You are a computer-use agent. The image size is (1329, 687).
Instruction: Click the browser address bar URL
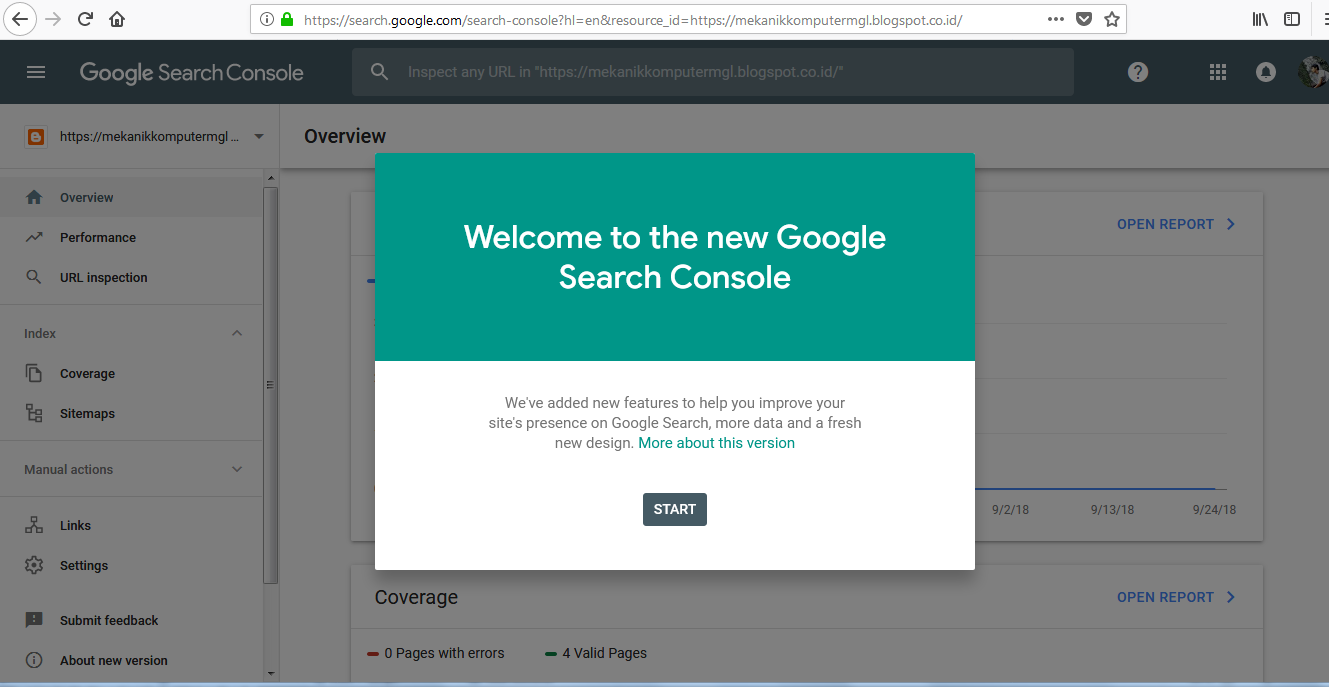click(x=632, y=19)
